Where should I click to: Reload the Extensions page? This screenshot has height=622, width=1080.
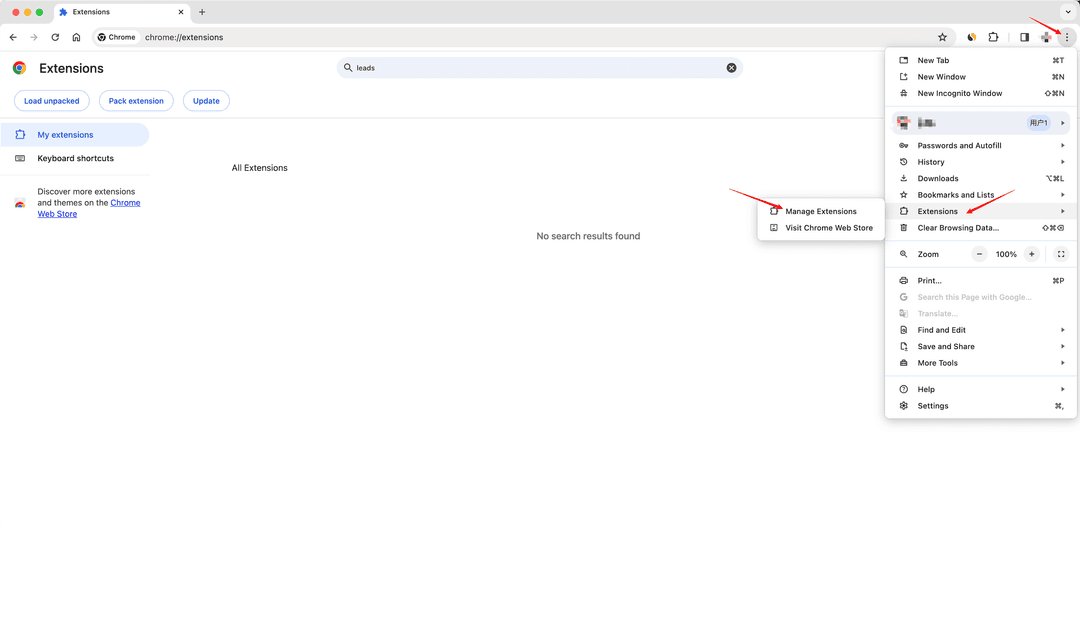pos(55,37)
